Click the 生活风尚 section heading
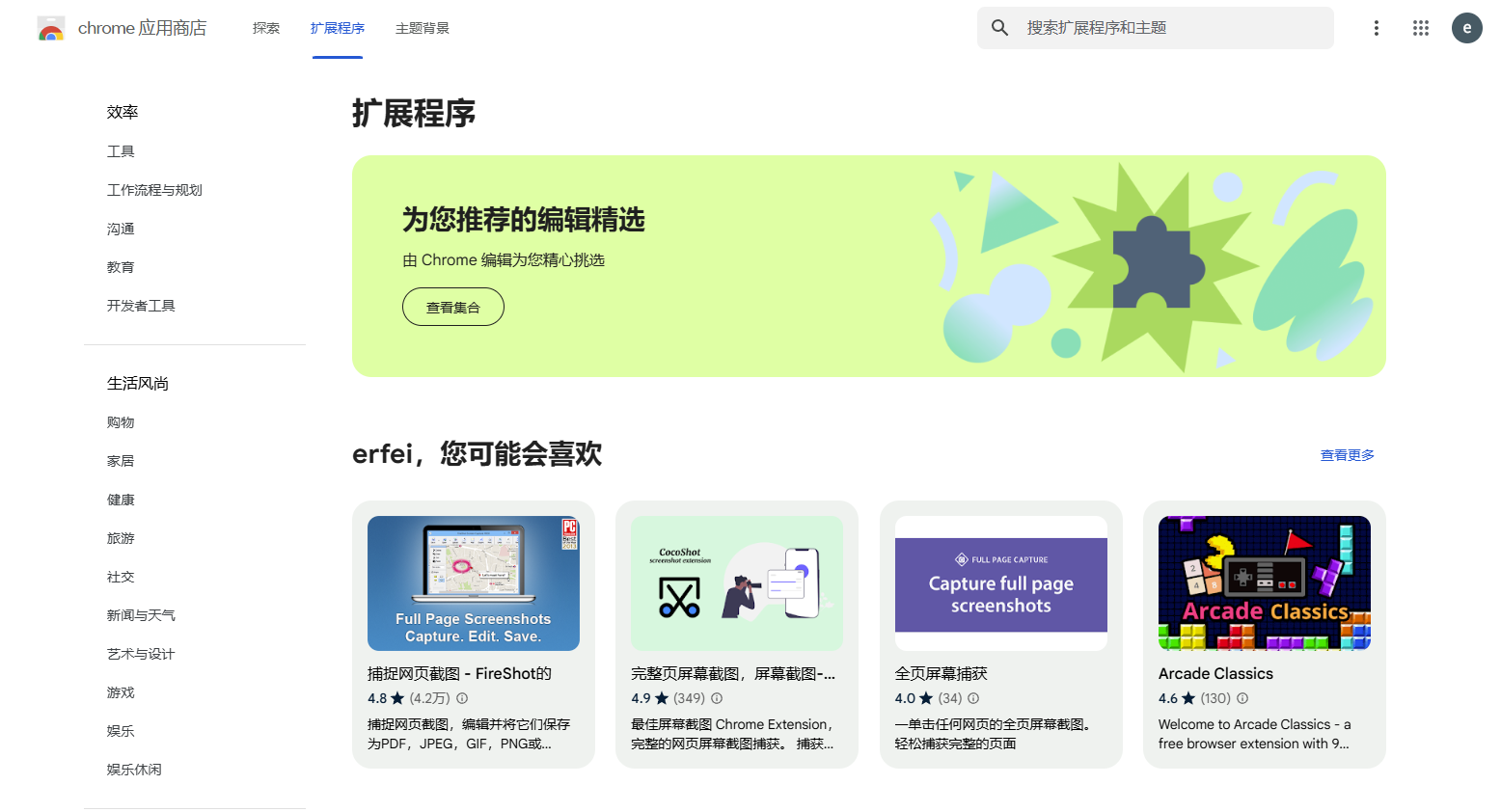 (x=138, y=383)
